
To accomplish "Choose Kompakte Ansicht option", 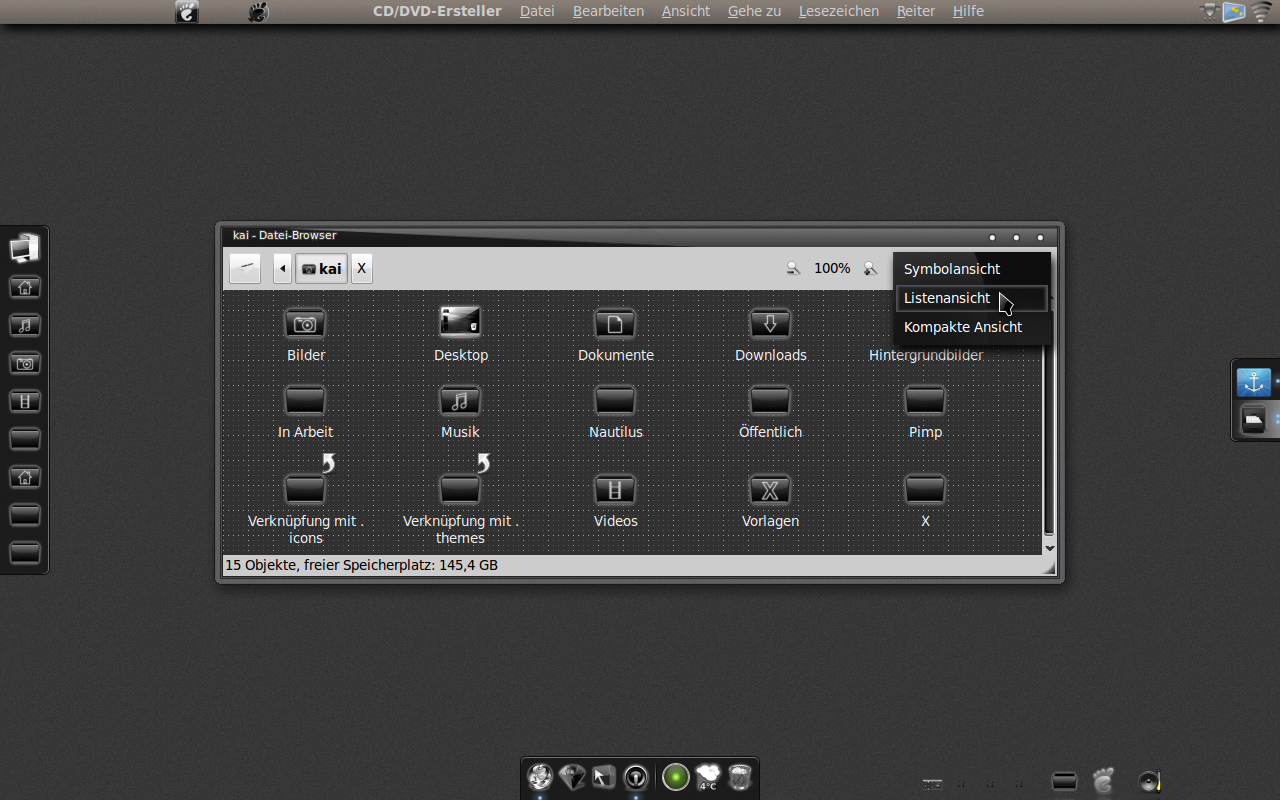I will click(970, 327).
